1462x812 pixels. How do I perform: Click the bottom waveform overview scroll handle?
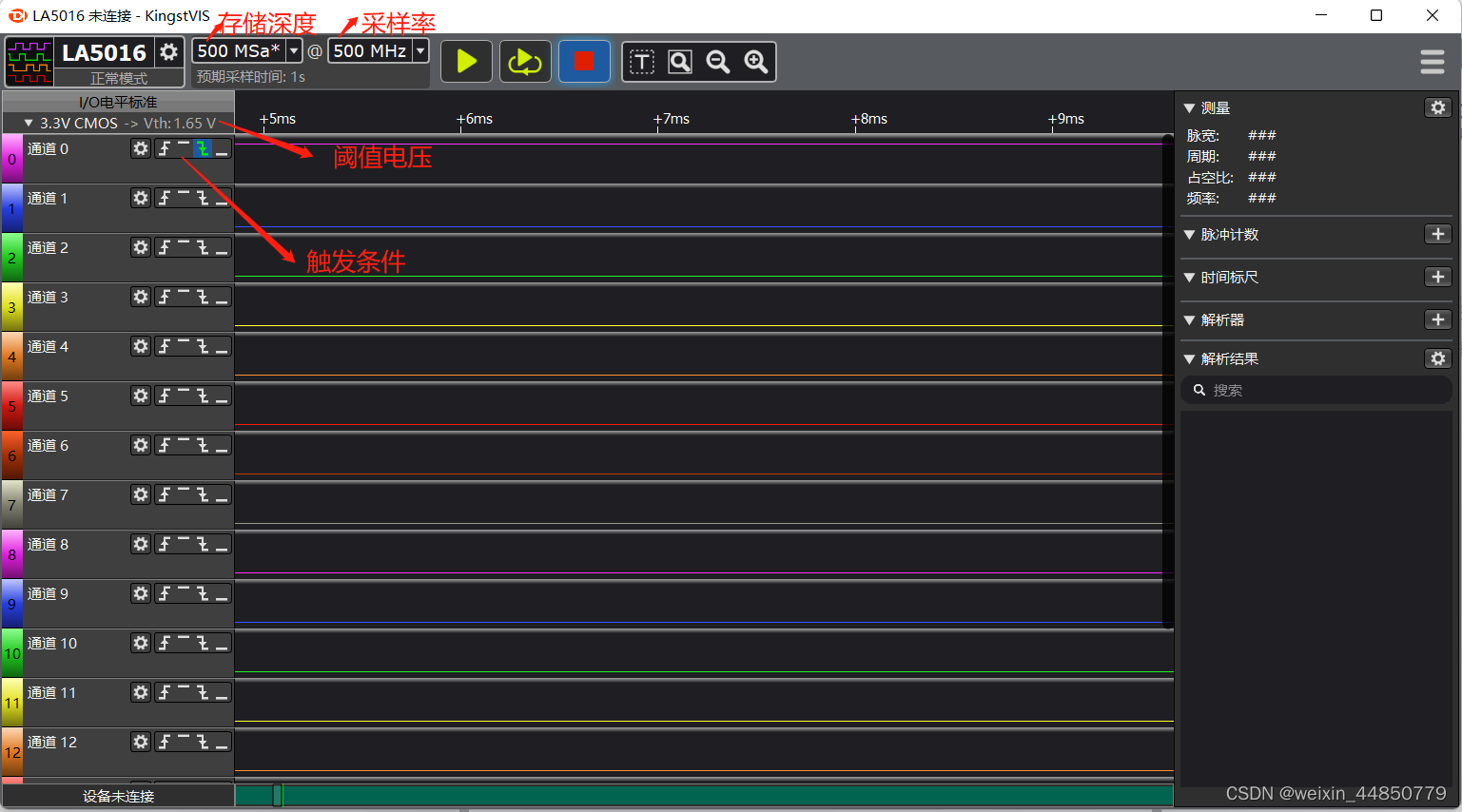point(277,795)
